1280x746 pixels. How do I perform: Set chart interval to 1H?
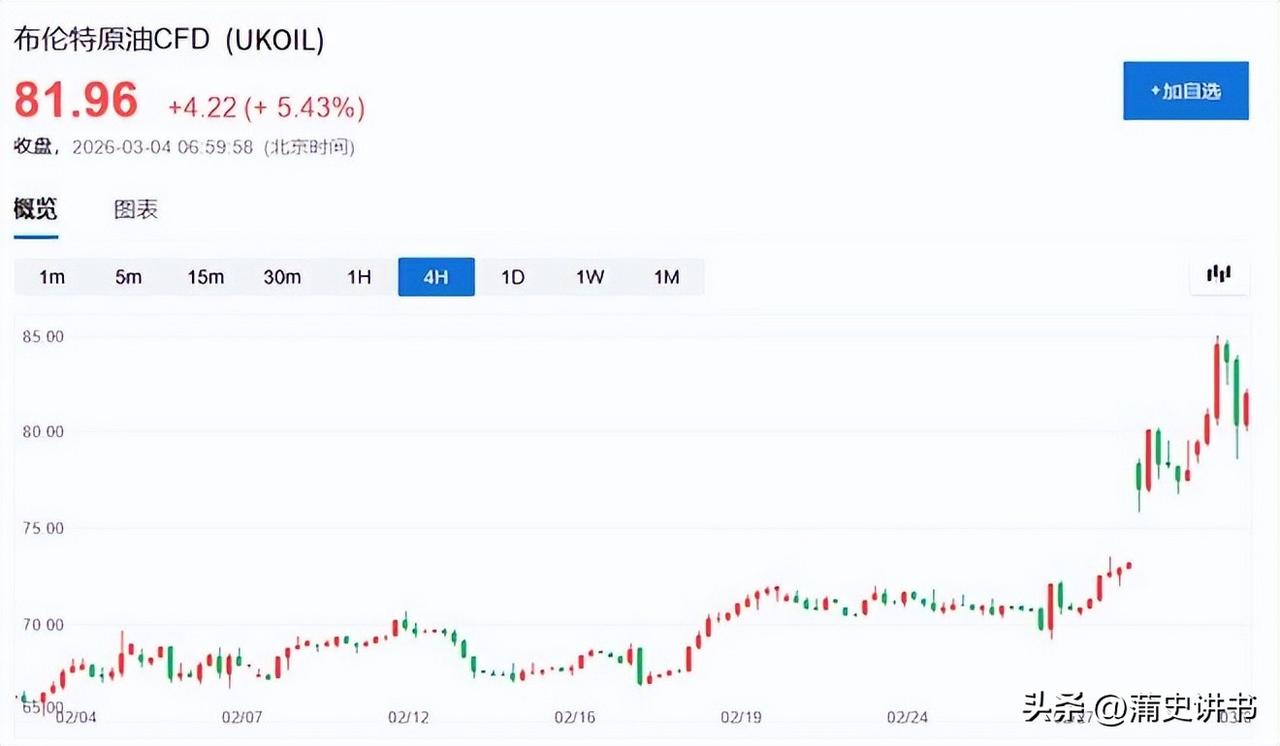(x=359, y=277)
